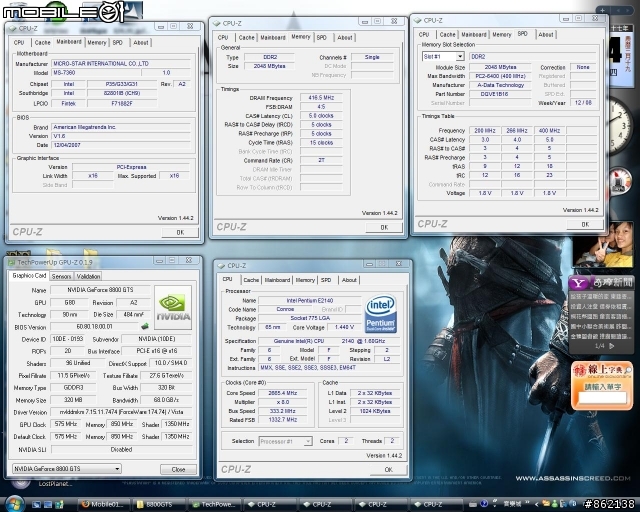Click the BIOS save chip icon in GPU-Z
This screenshot has height=512, width=640.
tap(144, 326)
